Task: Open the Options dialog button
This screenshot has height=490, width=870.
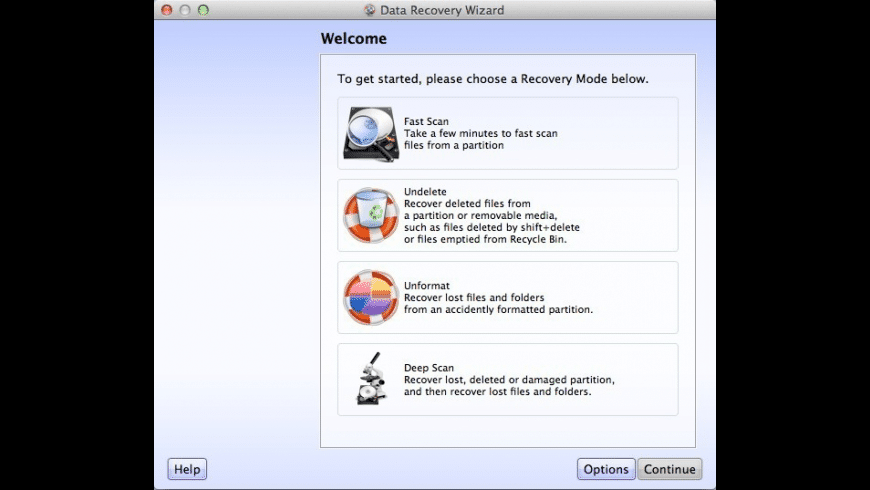Action: point(606,469)
